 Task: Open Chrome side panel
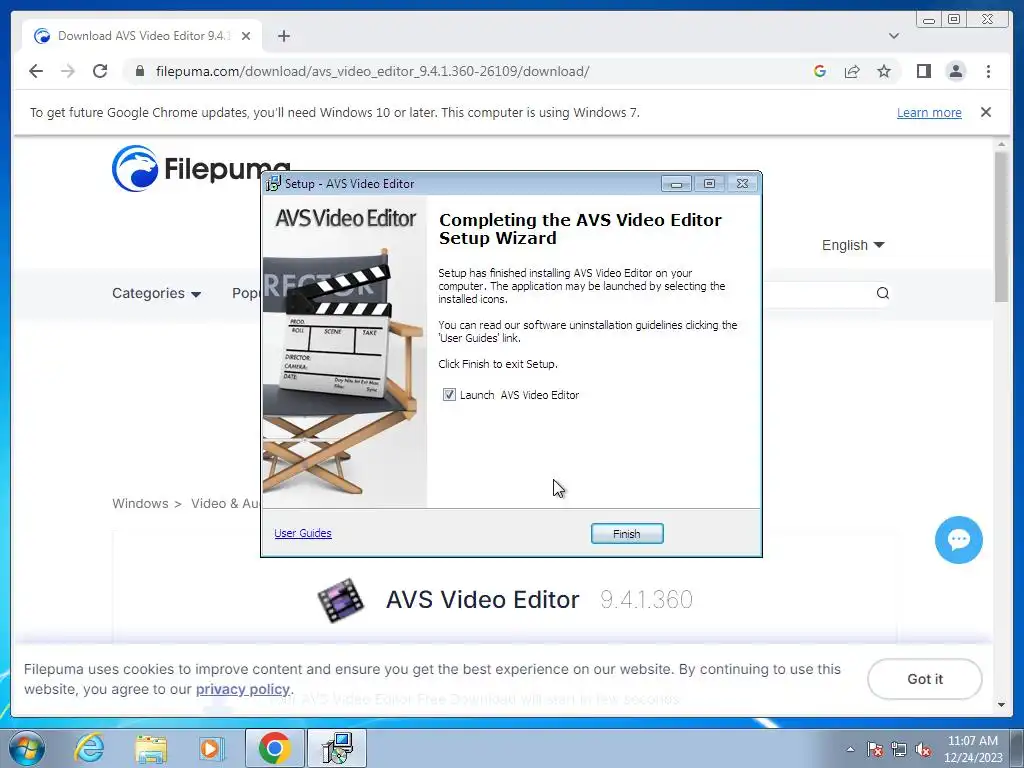pos(923,71)
